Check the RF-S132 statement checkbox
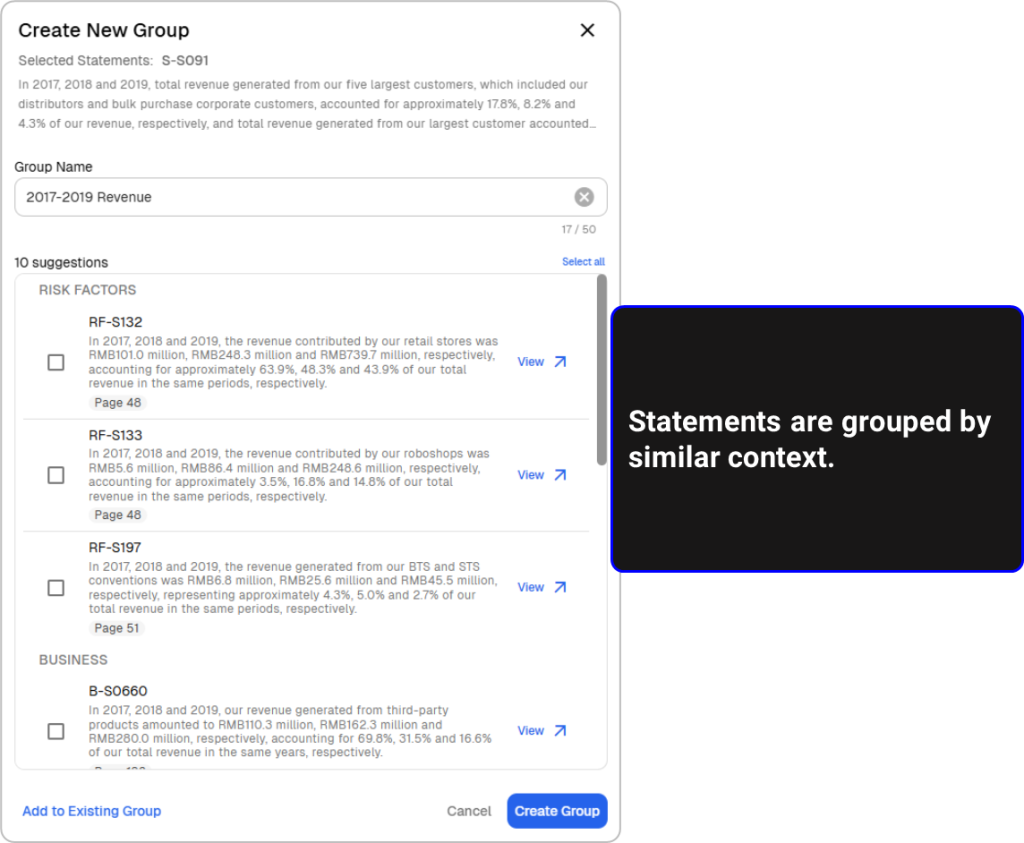Screen dimensions: 1024x843 (56, 362)
